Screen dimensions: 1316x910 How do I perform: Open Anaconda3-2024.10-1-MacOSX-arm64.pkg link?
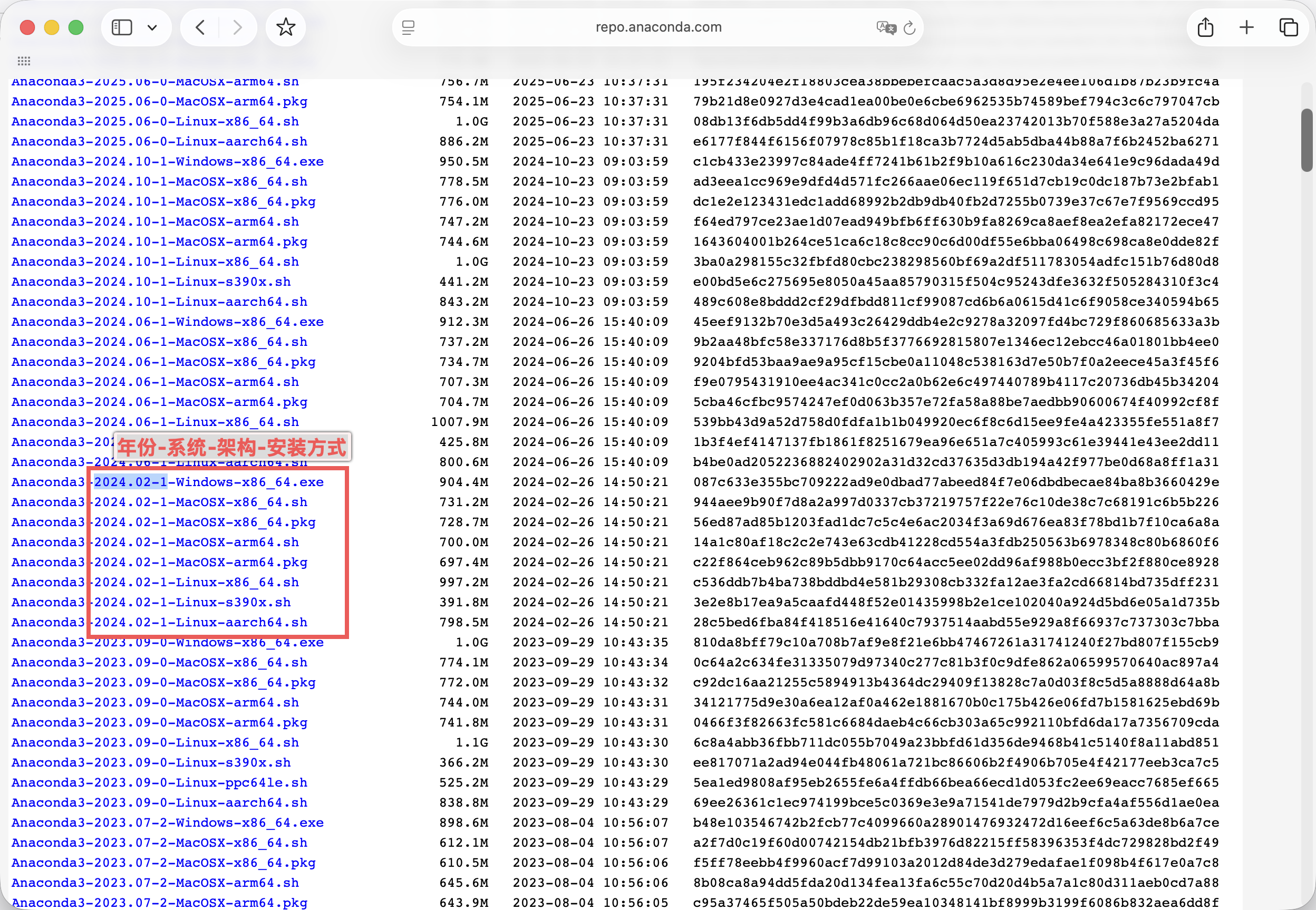click(x=160, y=242)
